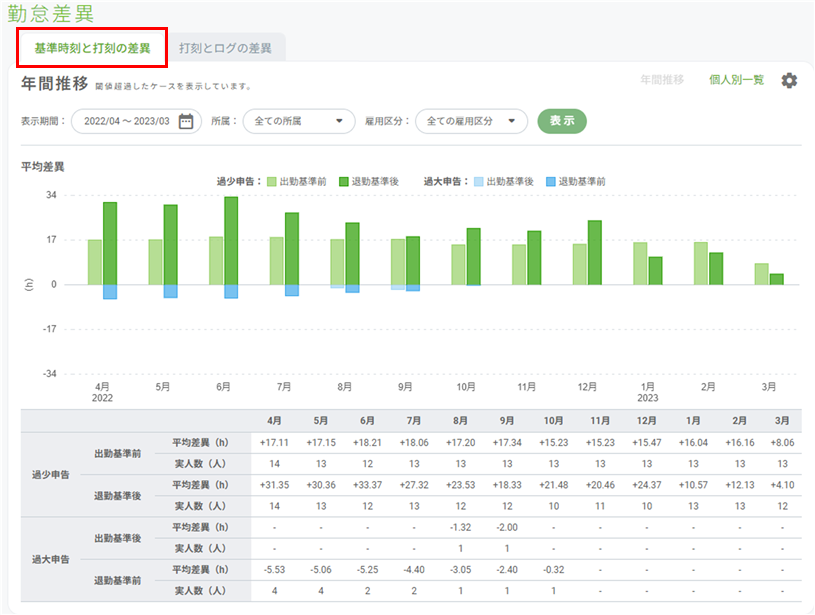This screenshot has height=615, width=815.
Task: Click the 過大申告 row group label
Action: pos(50,559)
